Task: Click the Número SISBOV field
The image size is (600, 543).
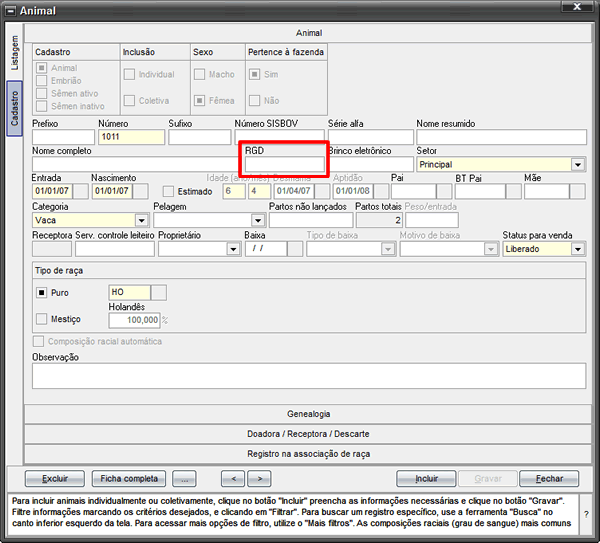Action: coord(279,136)
